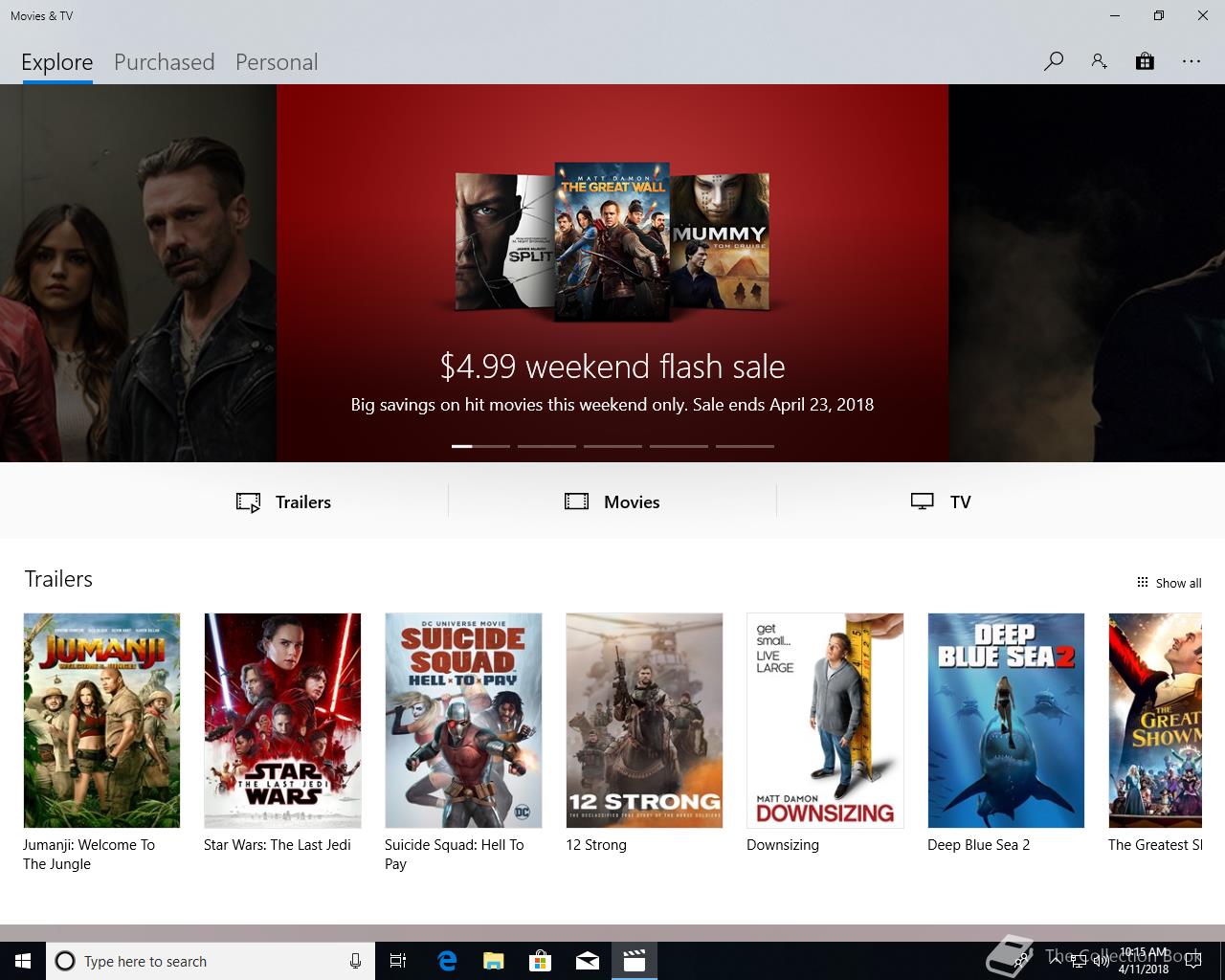The height and width of the screenshot is (980, 1225).
Task: Click the 'Suicide Squad: Hell To Pay' title text
Action: click(x=455, y=854)
